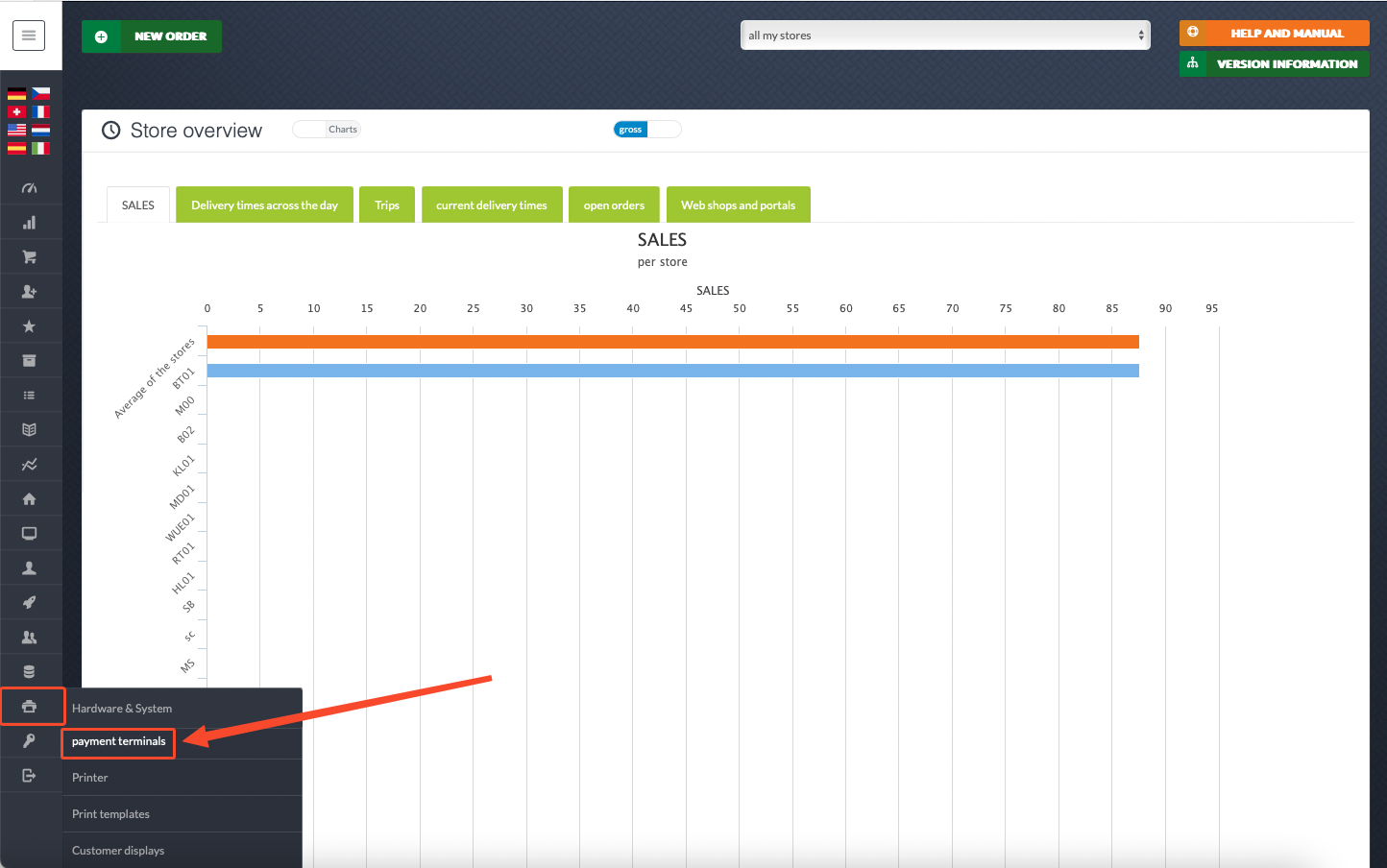The width and height of the screenshot is (1387, 868).
Task: Click the SALES chart title
Action: (662, 240)
